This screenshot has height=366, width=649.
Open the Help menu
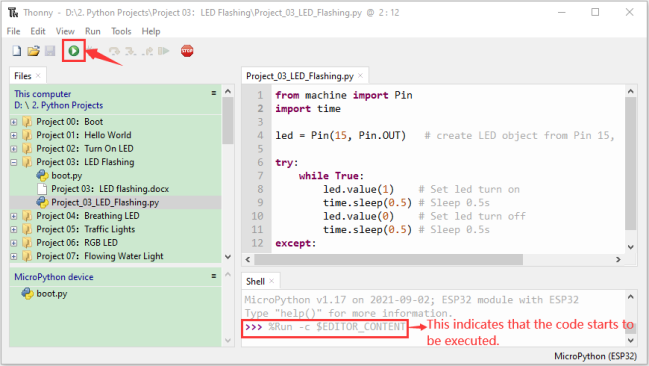(x=151, y=31)
